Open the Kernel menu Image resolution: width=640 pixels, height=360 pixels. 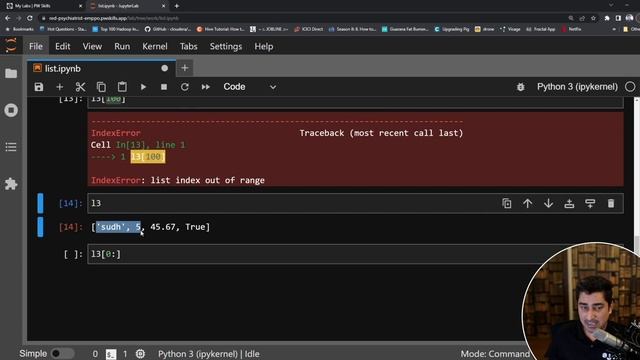[155, 47]
